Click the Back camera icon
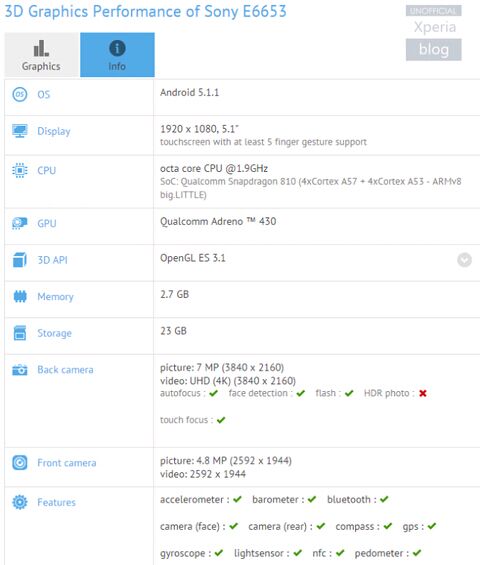The image size is (480, 565). (20, 370)
